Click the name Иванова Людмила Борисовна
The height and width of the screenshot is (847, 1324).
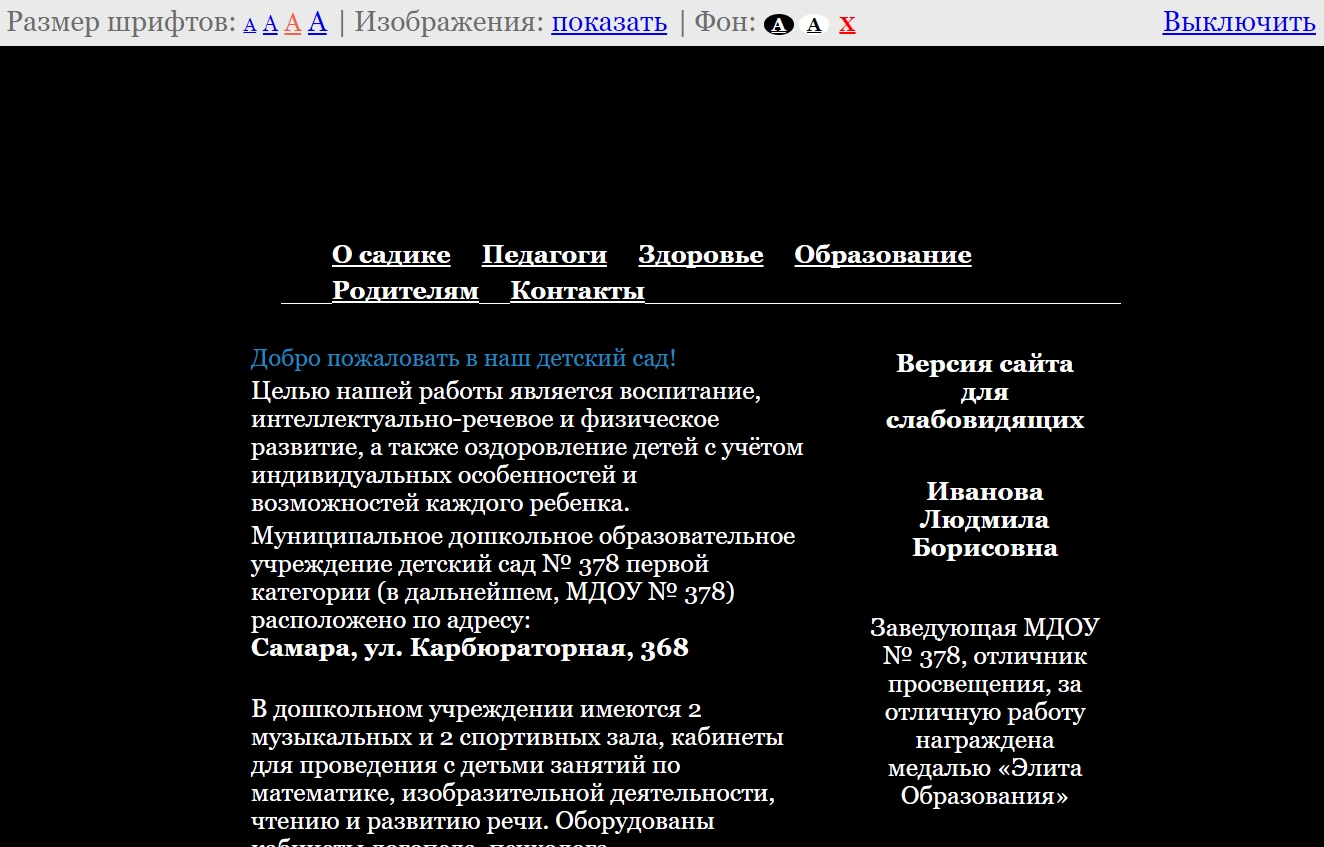click(x=984, y=520)
